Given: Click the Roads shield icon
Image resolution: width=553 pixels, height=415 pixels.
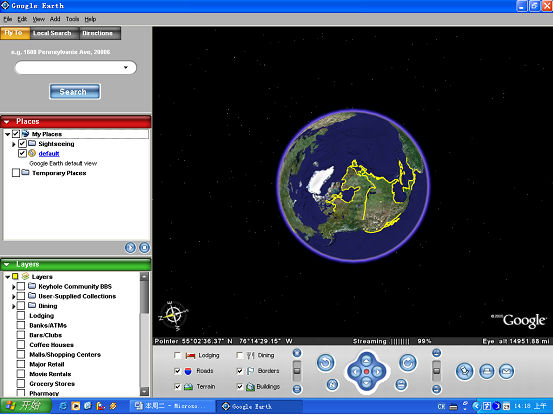Looking at the screenshot, I should point(188,371).
